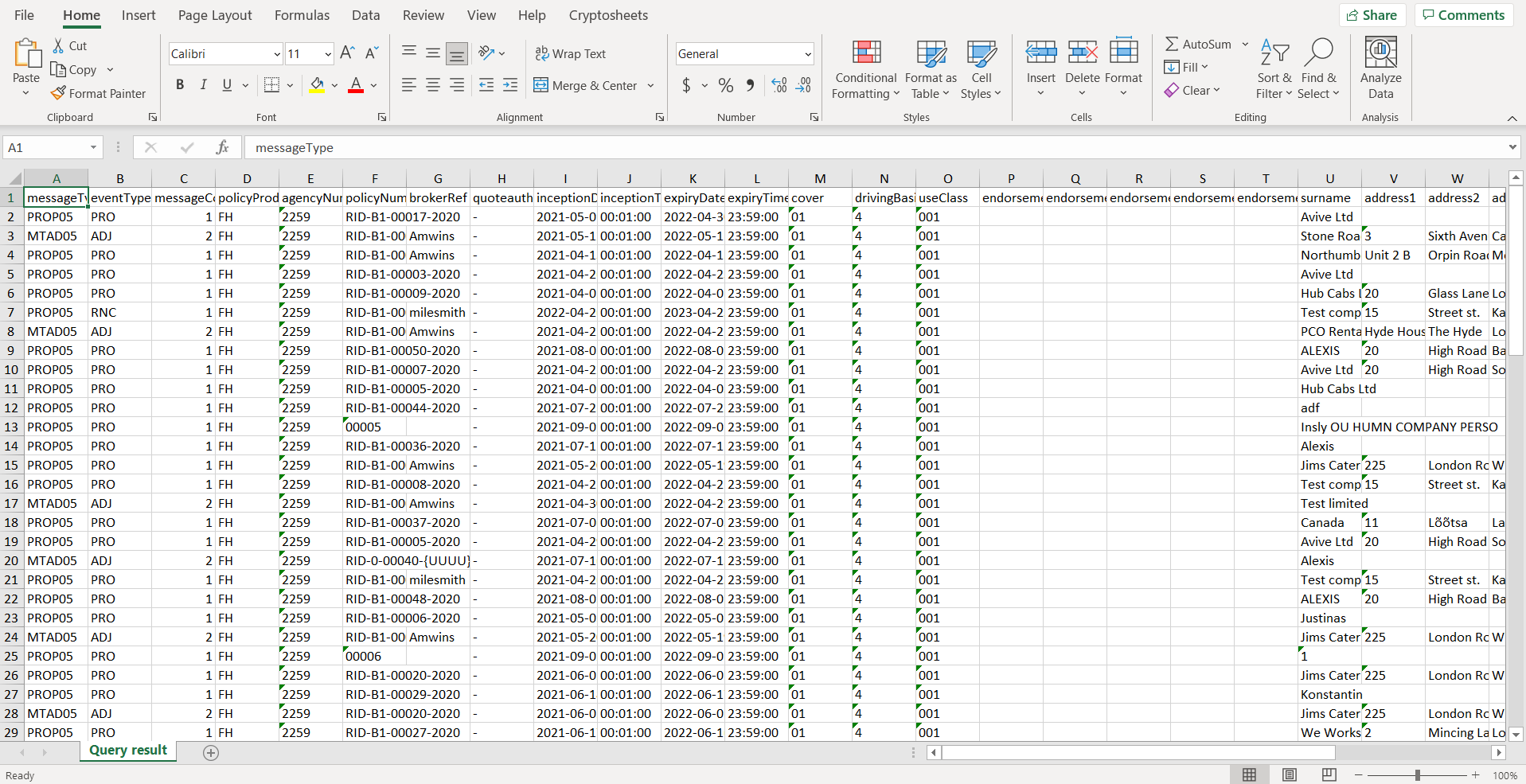Click the Format Painter brush icon

click(x=59, y=93)
